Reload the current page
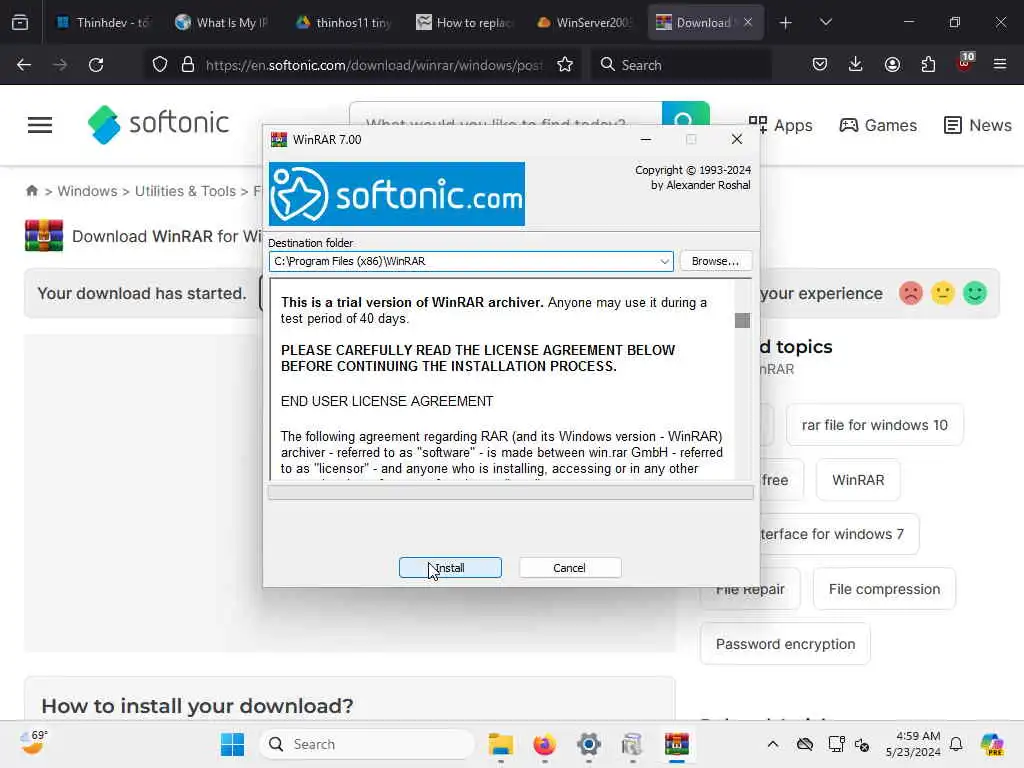The image size is (1024, 768). pyautogui.click(x=96, y=65)
